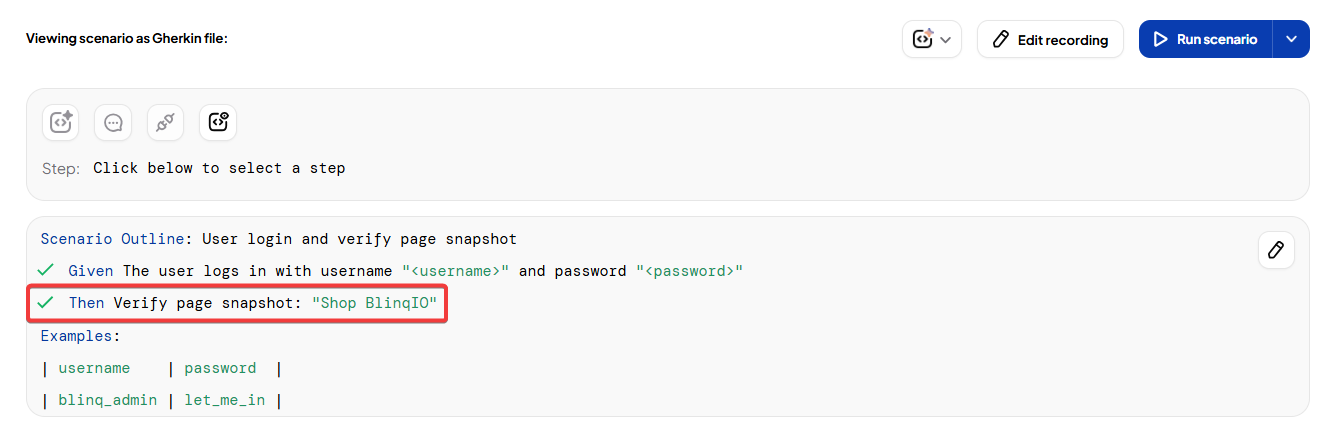Click the code view eye icon
This screenshot has height=437, width=1340.
point(218,122)
